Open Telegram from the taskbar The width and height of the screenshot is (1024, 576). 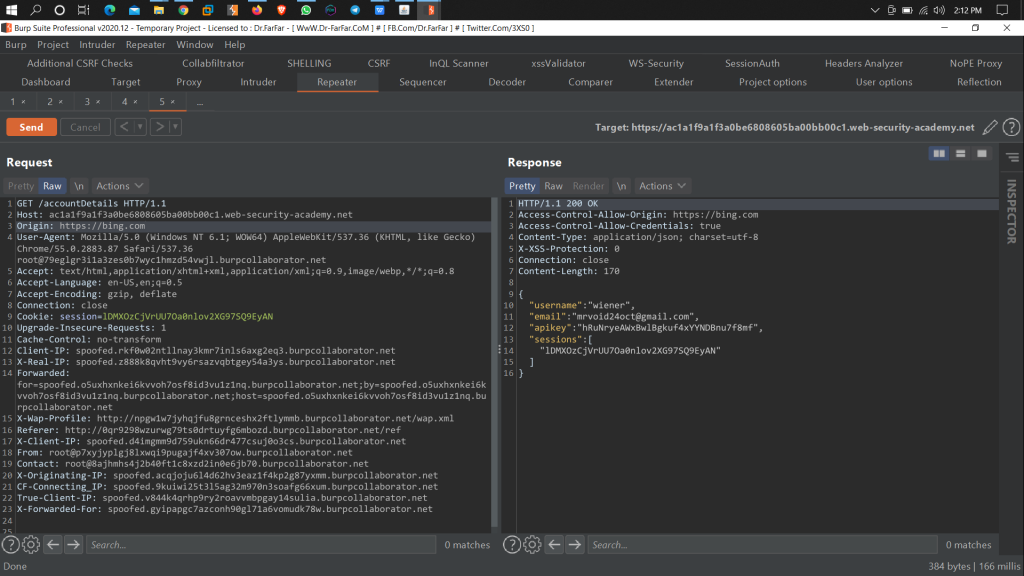[355, 10]
